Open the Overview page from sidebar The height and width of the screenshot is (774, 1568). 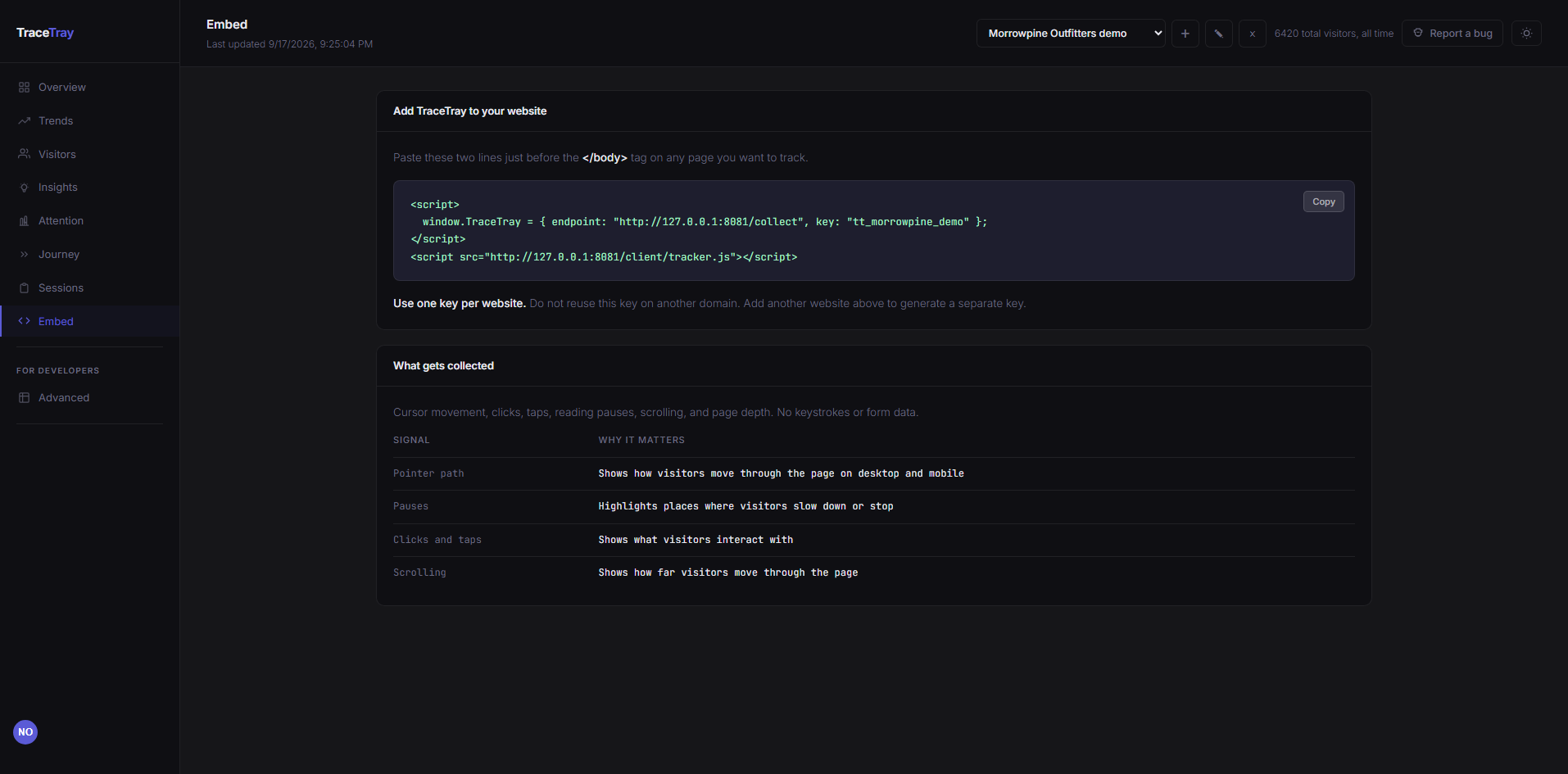(x=89, y=87)
